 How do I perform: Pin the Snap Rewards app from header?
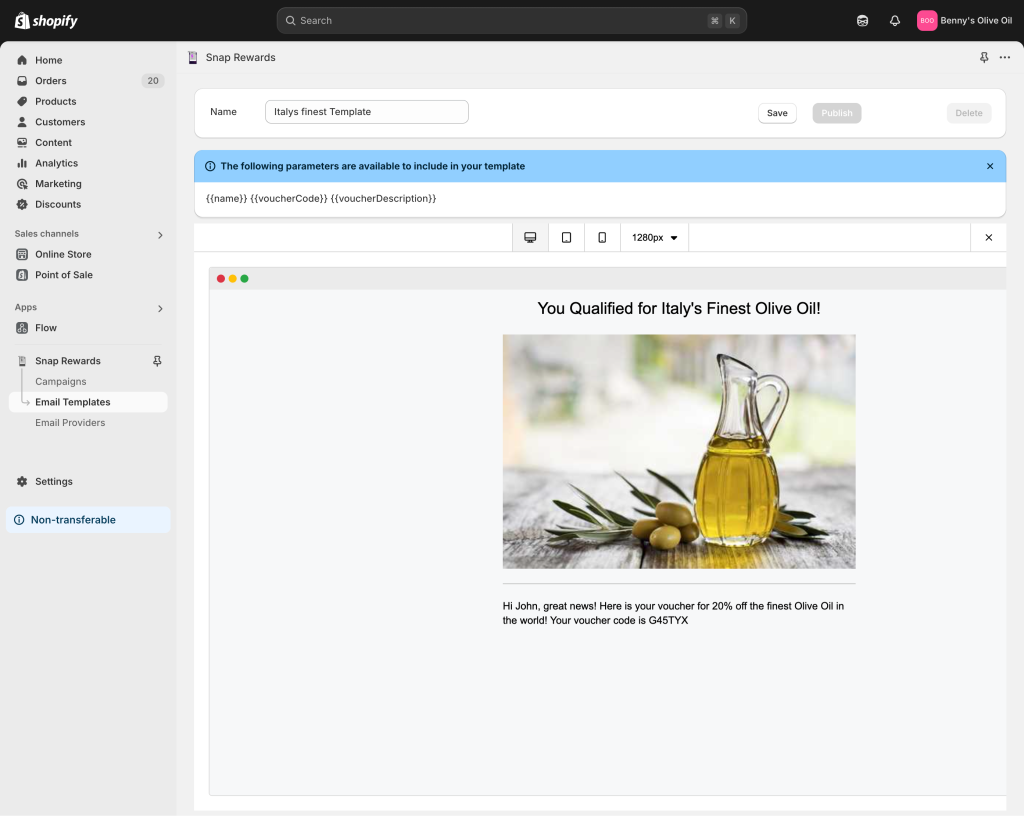pos(984,57)
